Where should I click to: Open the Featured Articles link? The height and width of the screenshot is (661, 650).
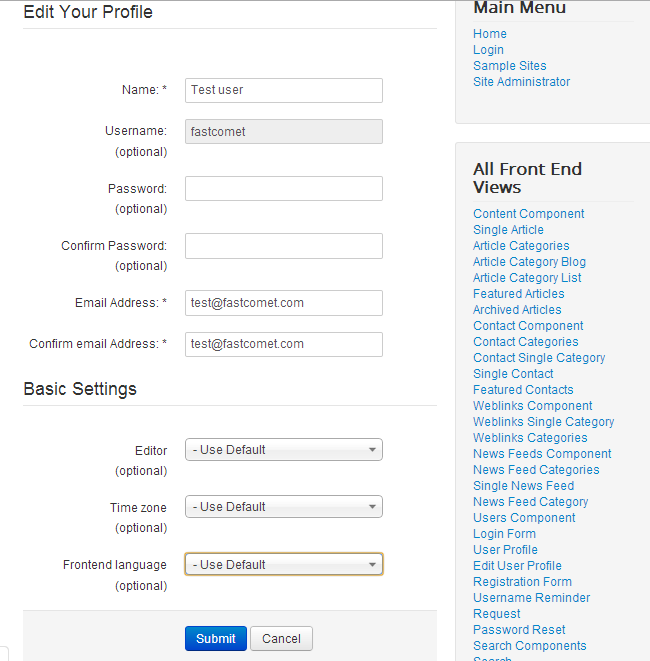click(x=518, y=294)
